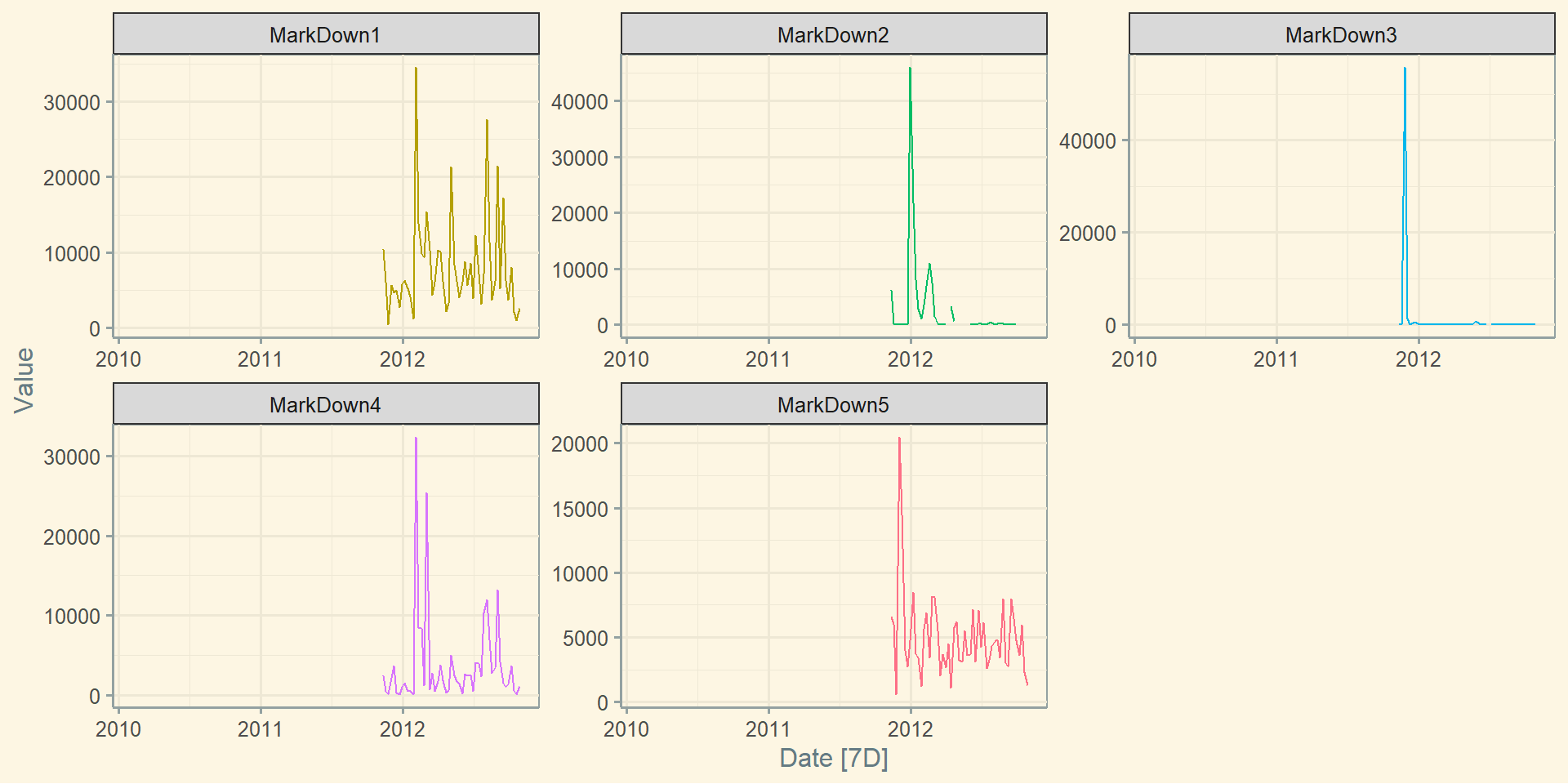Viewport: 1568px width, 784px height.
Task: Click the MarkDown1 facet header
Action: [x=325, y=34]
